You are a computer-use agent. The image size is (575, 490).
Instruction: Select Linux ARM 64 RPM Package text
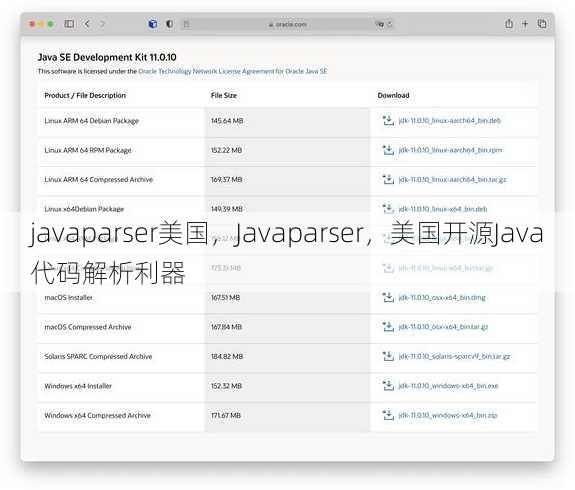coord(88,150)
